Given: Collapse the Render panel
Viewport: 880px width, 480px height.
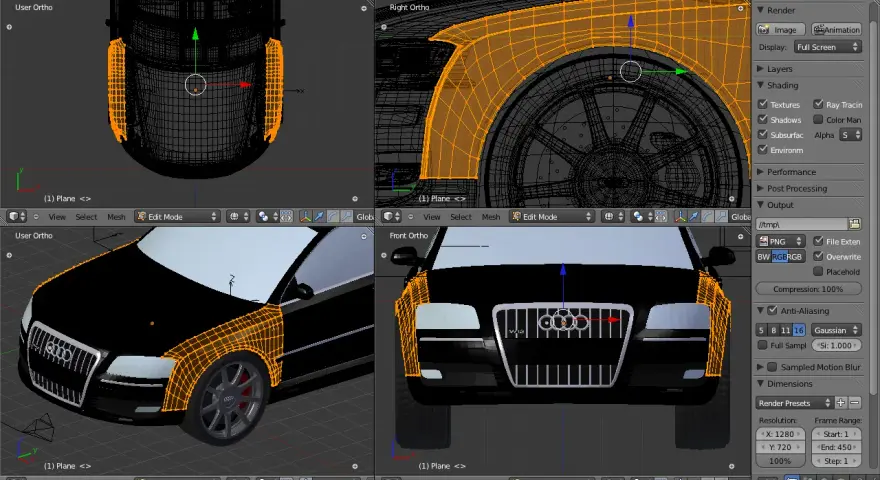Looking at the screenshot, I should click(760, 10).
